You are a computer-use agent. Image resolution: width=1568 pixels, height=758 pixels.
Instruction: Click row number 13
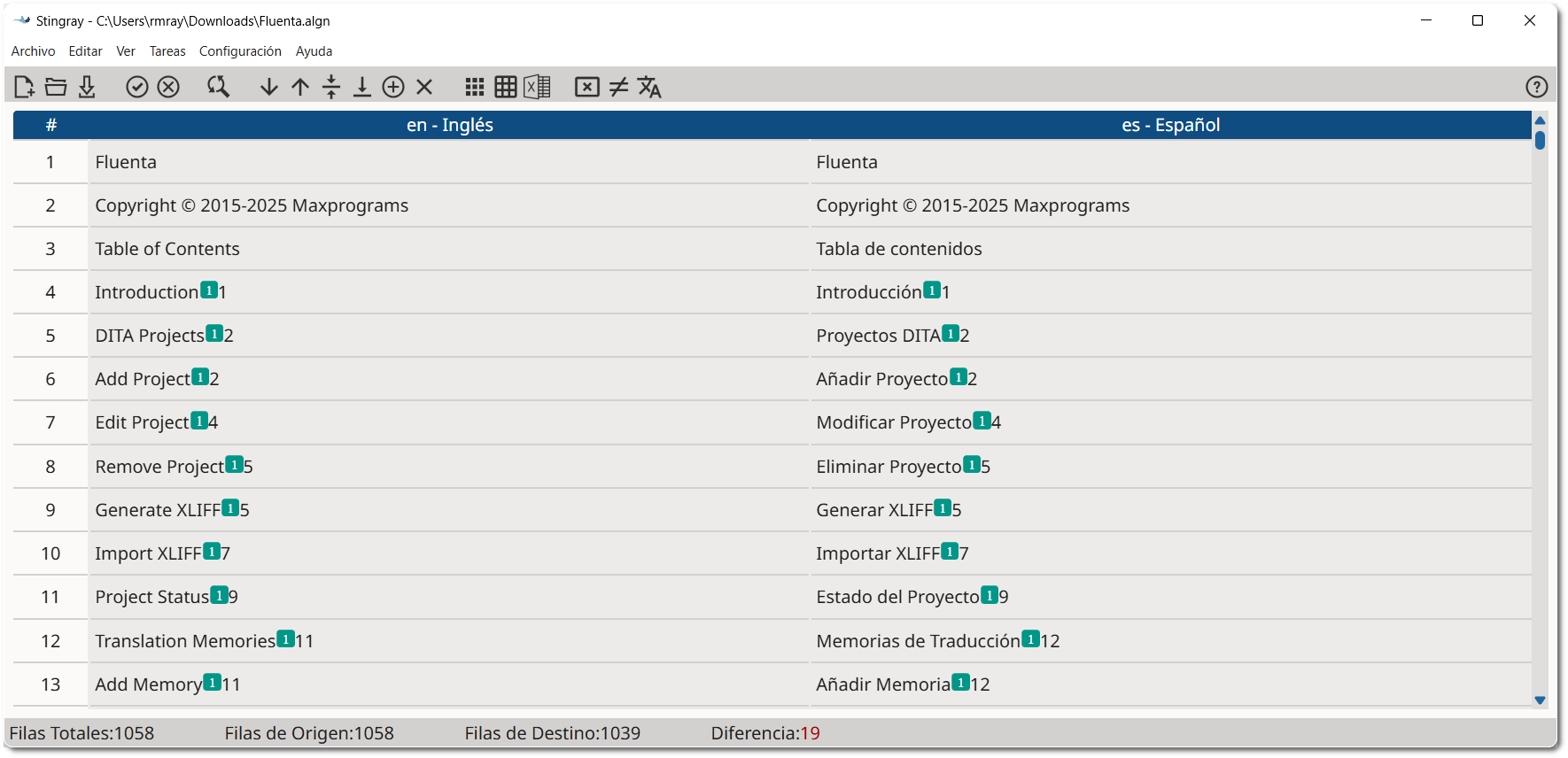coord(50,685)
